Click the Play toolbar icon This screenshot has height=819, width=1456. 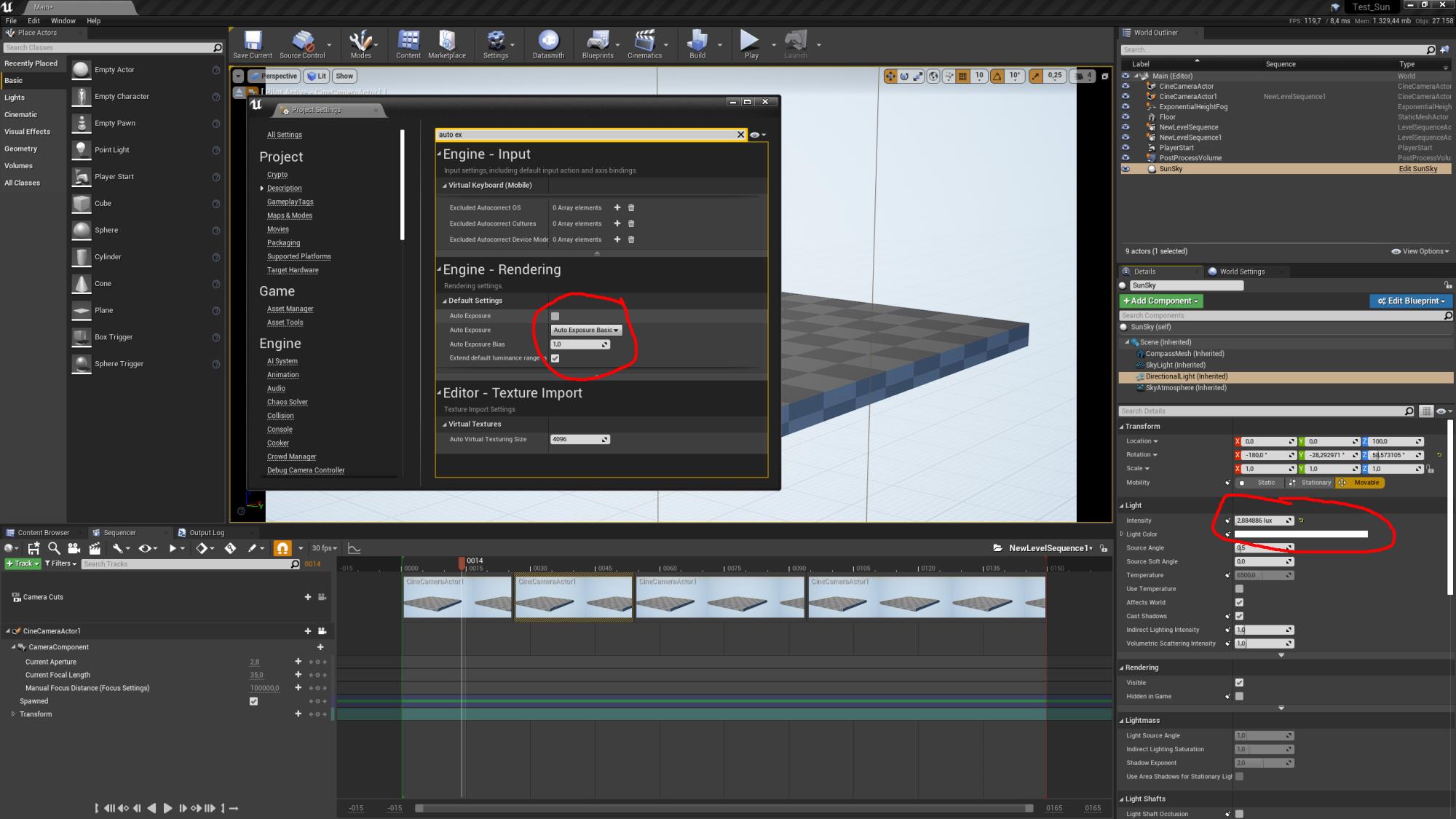751,44
